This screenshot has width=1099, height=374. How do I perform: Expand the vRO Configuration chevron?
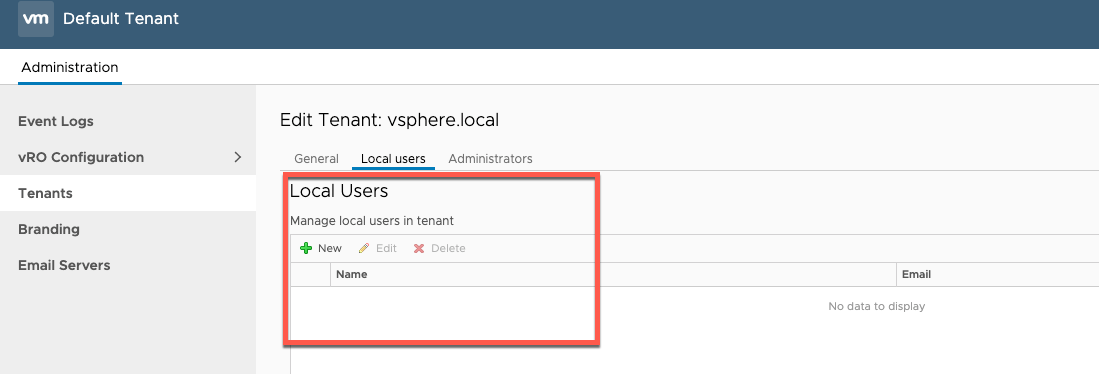238,157
